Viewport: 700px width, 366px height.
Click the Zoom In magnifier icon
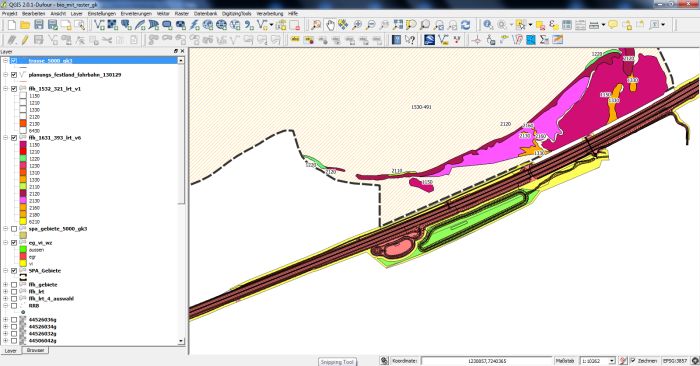pyautogui.click(x=357, y=25)
